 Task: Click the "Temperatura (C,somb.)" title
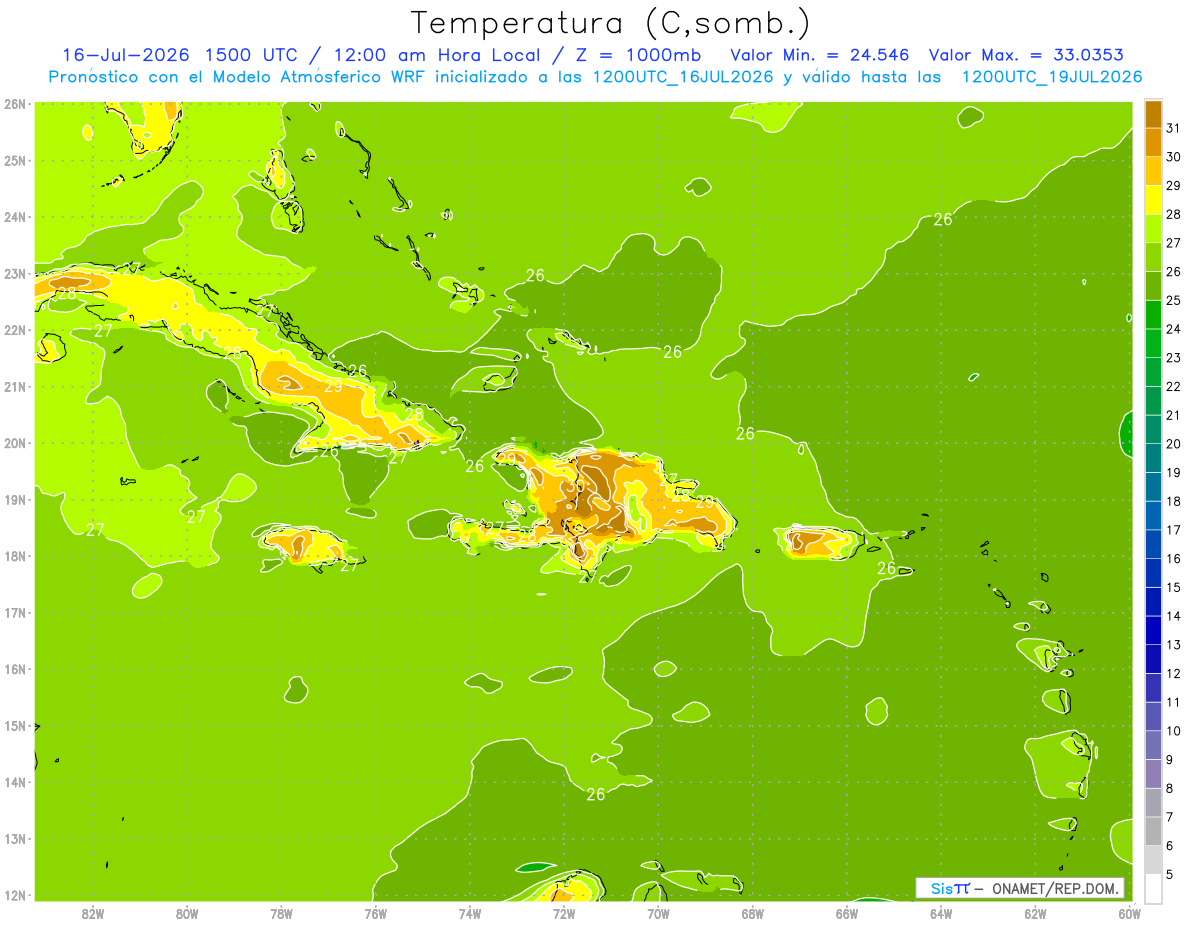[x=611, y=23]
